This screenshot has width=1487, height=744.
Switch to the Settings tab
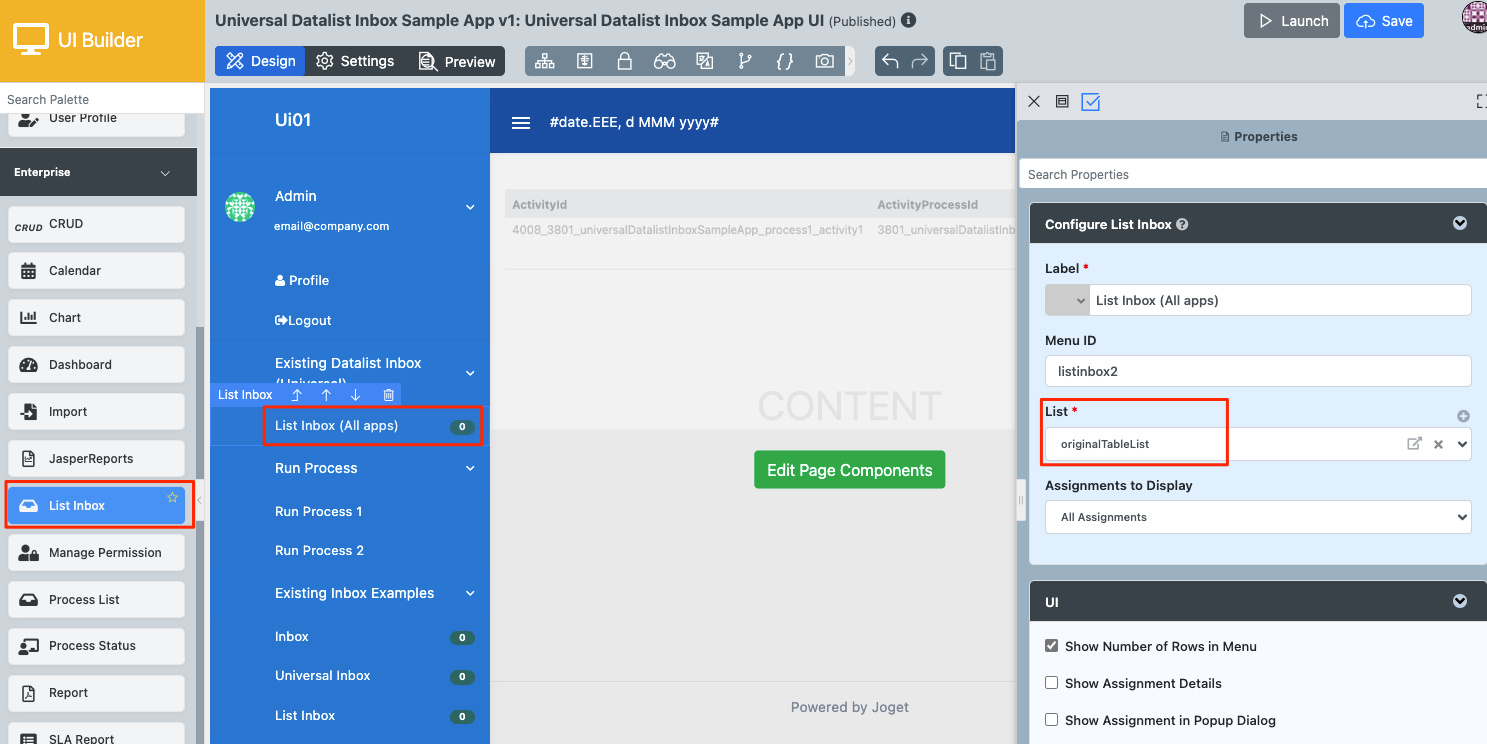pos(355,61)
